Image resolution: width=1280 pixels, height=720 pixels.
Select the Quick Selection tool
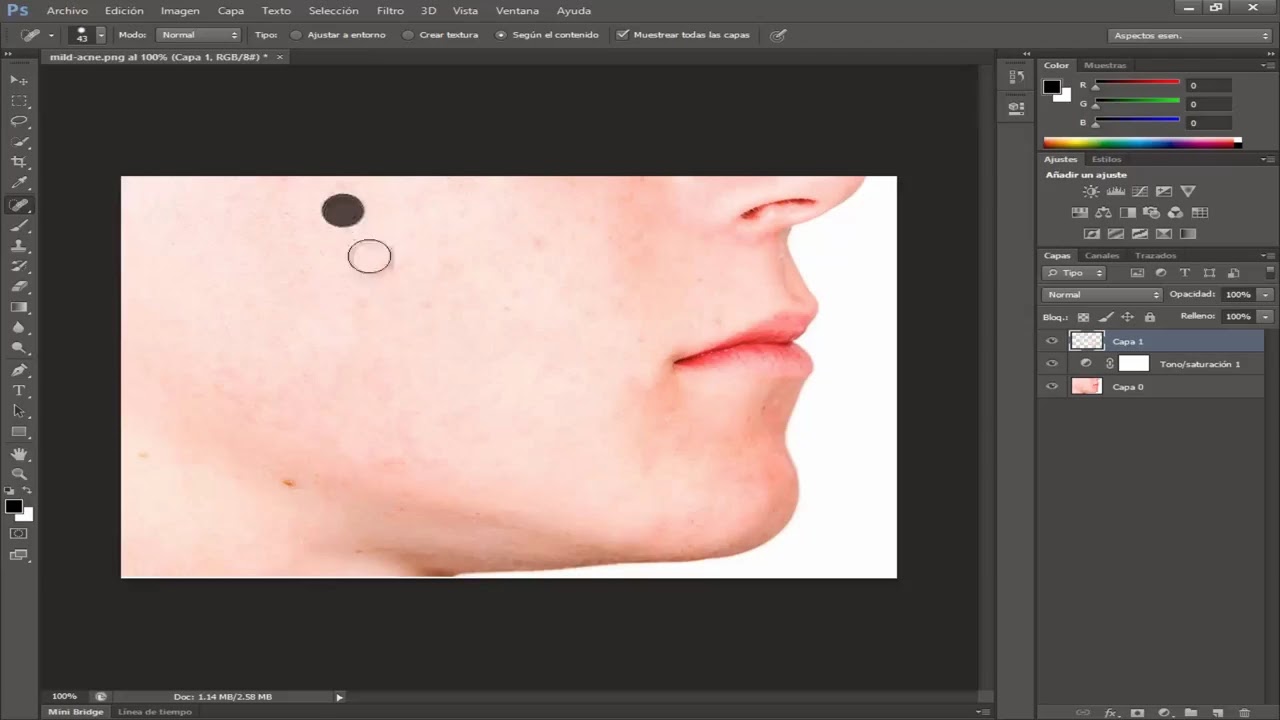[x=19, y=142]
